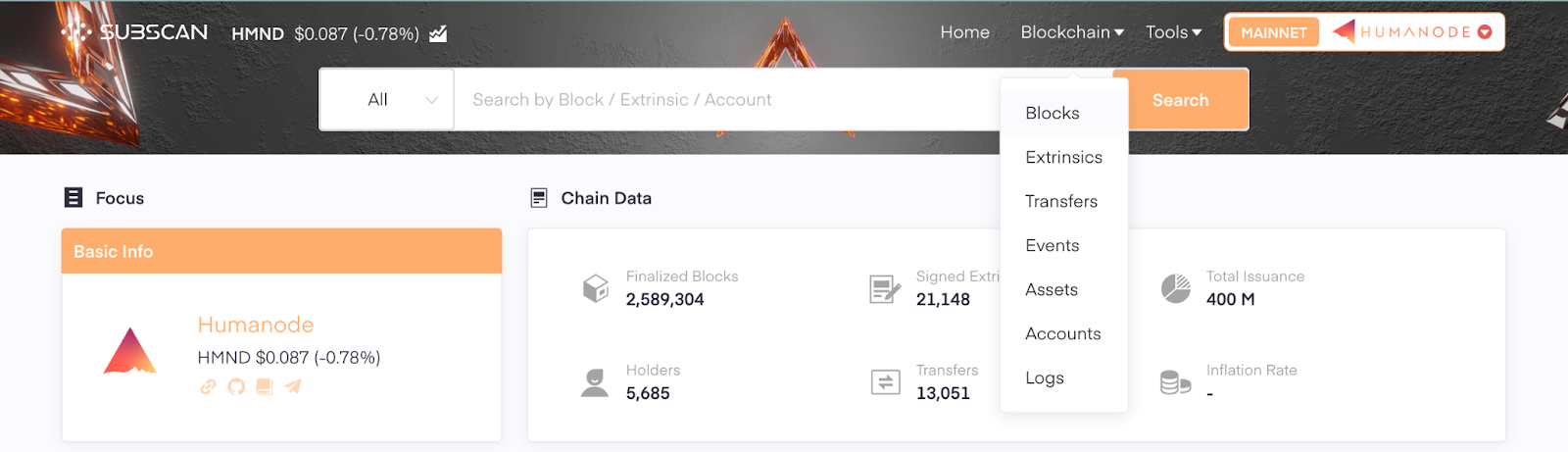This screenshot has width=1568, height=452.
Task: Open the Humanode GitHub icon
Action: click(x=236, y=386)
